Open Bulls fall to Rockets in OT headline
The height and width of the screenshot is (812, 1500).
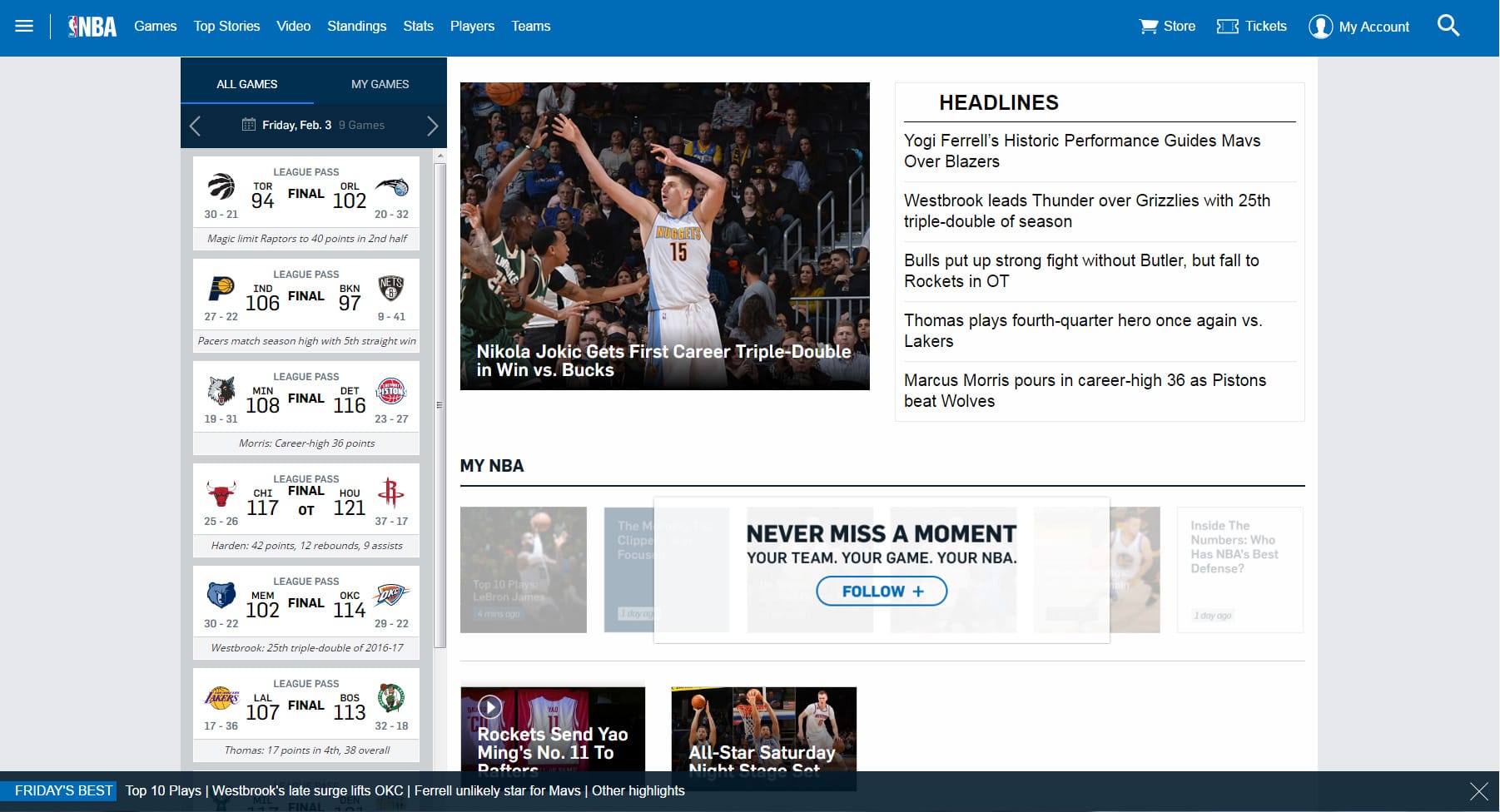[1081, 271]
